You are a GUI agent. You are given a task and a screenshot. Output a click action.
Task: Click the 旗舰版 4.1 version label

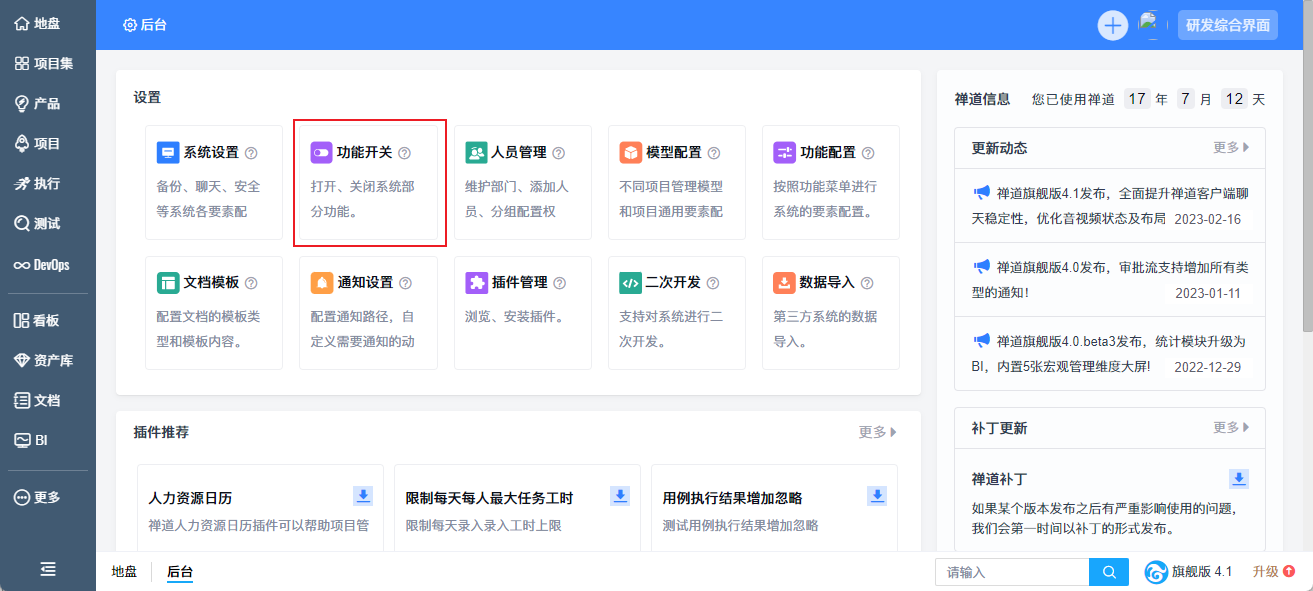pos(1188,572)
